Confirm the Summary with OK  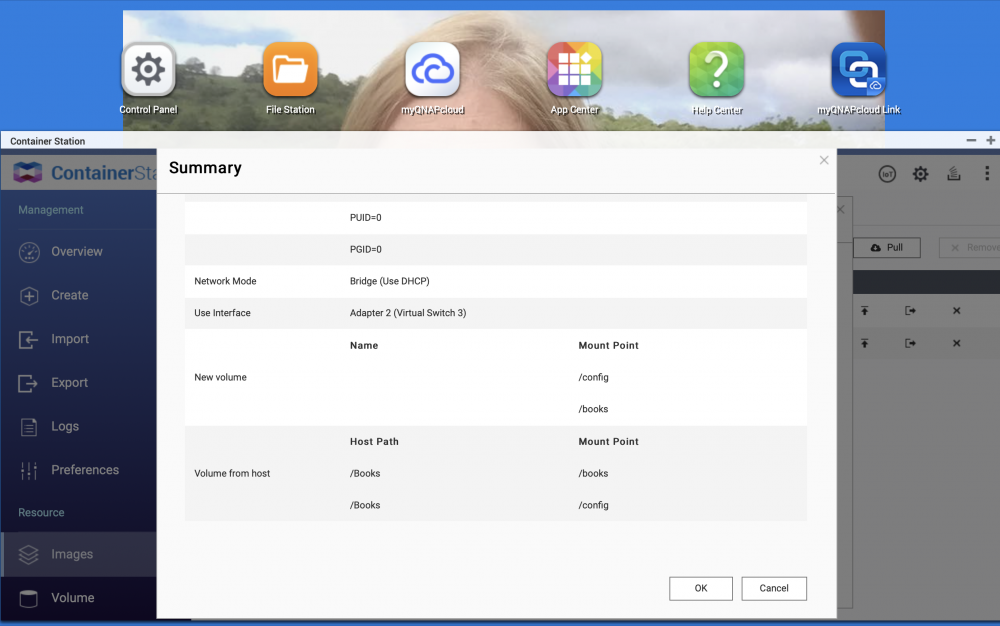(x=701, y=588)
